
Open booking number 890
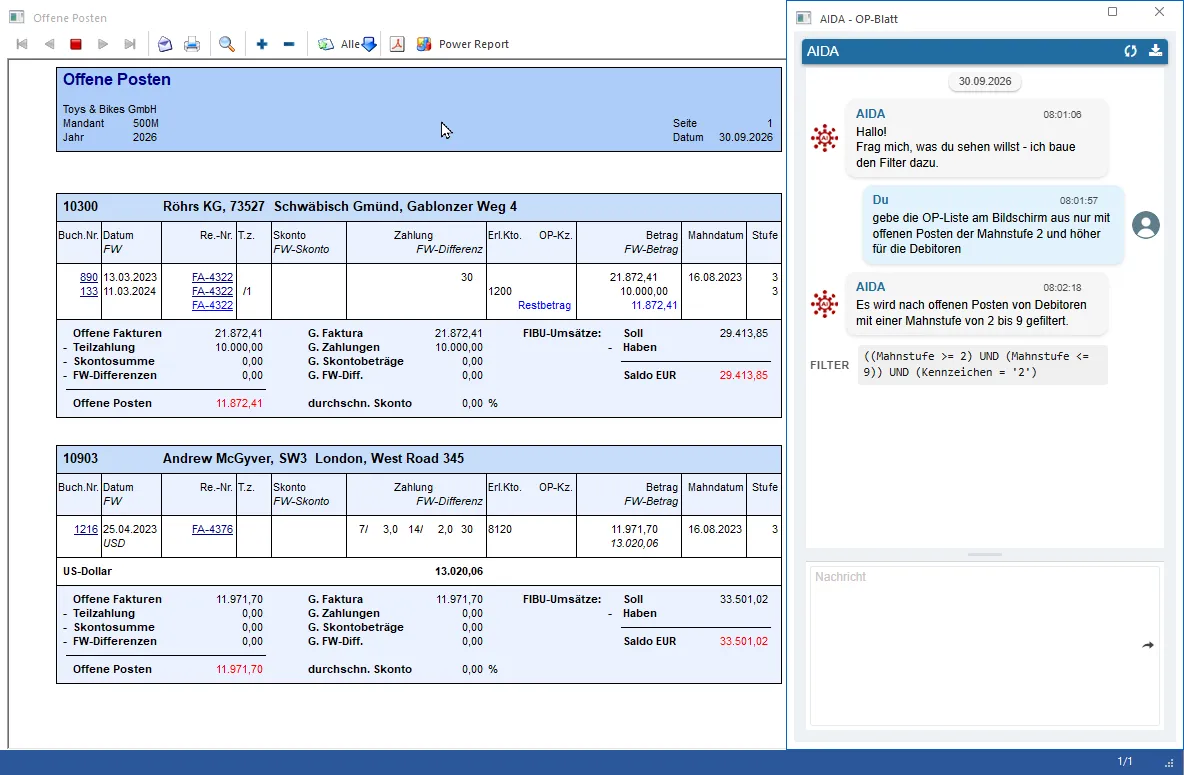pos(89,277)
